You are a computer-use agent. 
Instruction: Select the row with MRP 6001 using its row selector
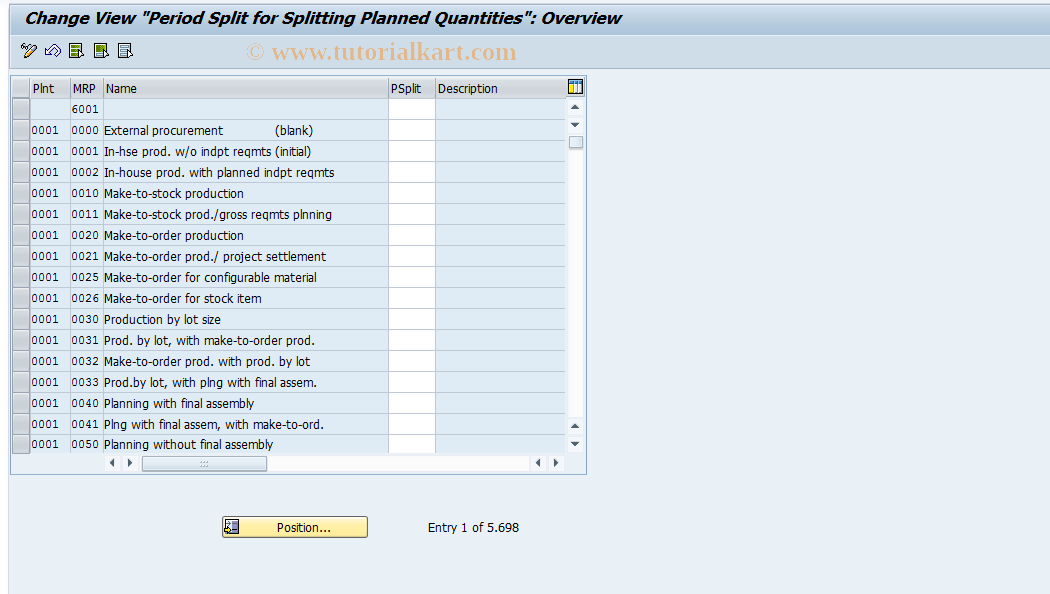click(21, 109)
